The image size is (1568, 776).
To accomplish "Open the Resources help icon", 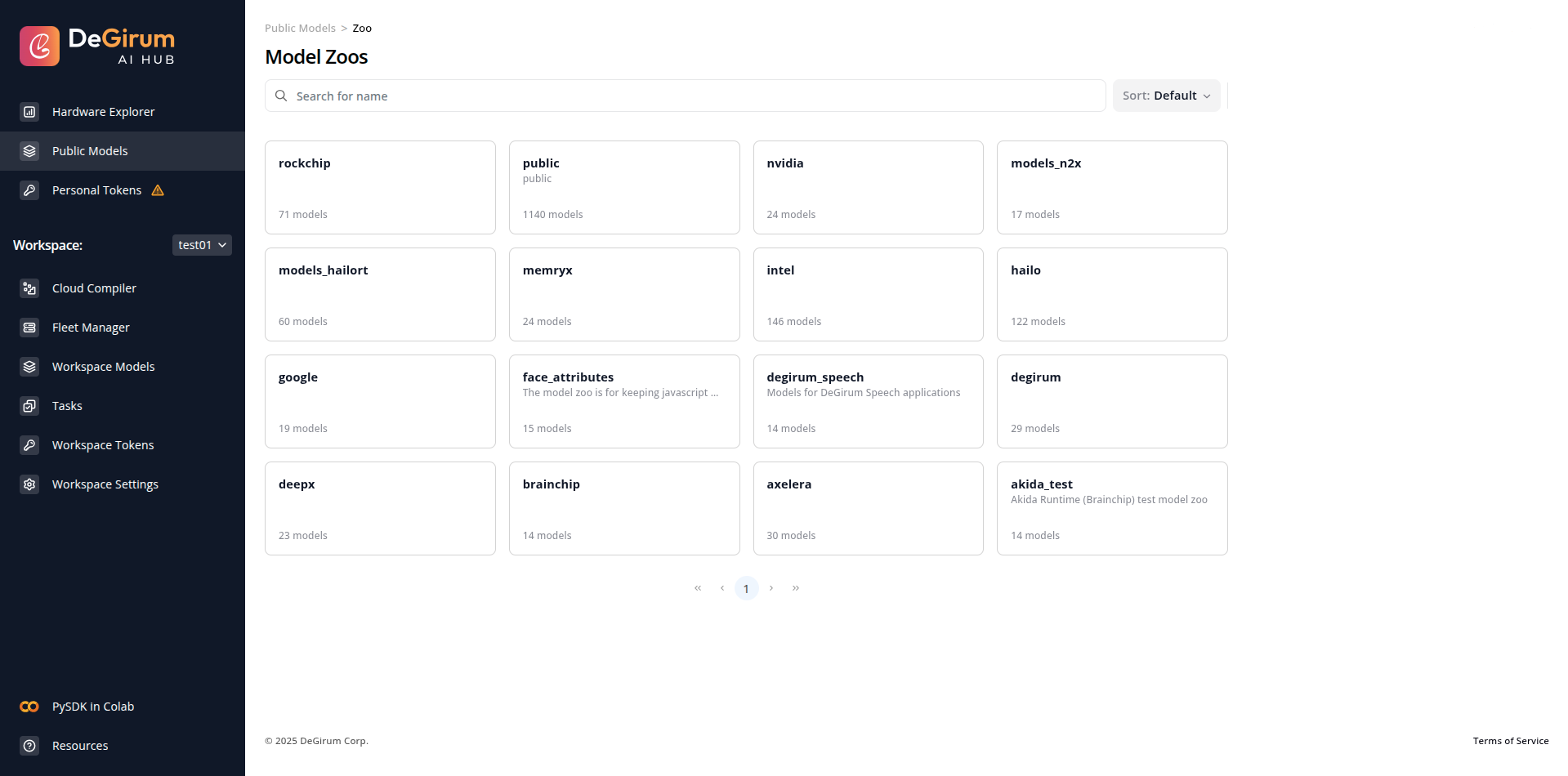I will 29,746.
